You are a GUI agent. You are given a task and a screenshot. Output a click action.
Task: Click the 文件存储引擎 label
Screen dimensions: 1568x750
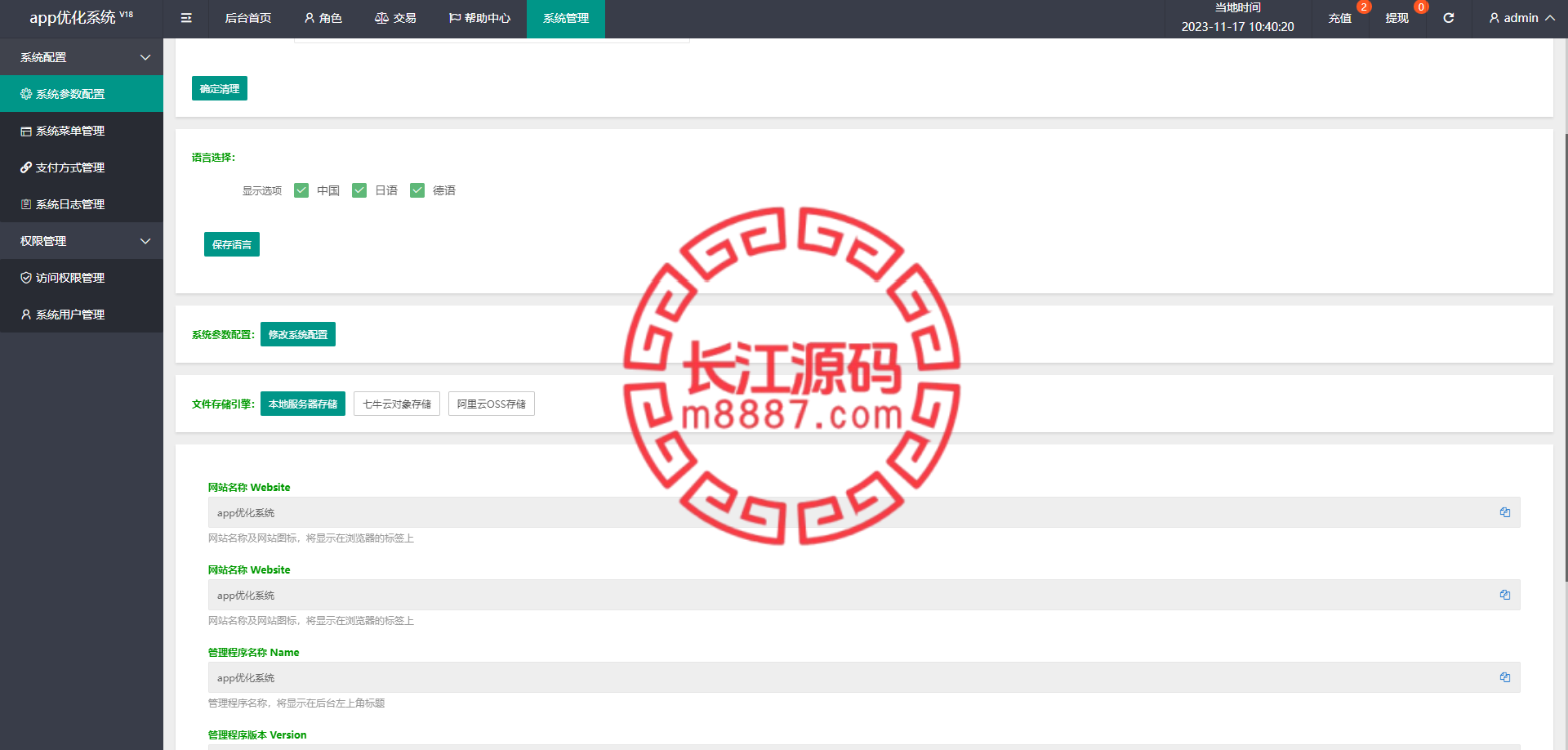223,404
